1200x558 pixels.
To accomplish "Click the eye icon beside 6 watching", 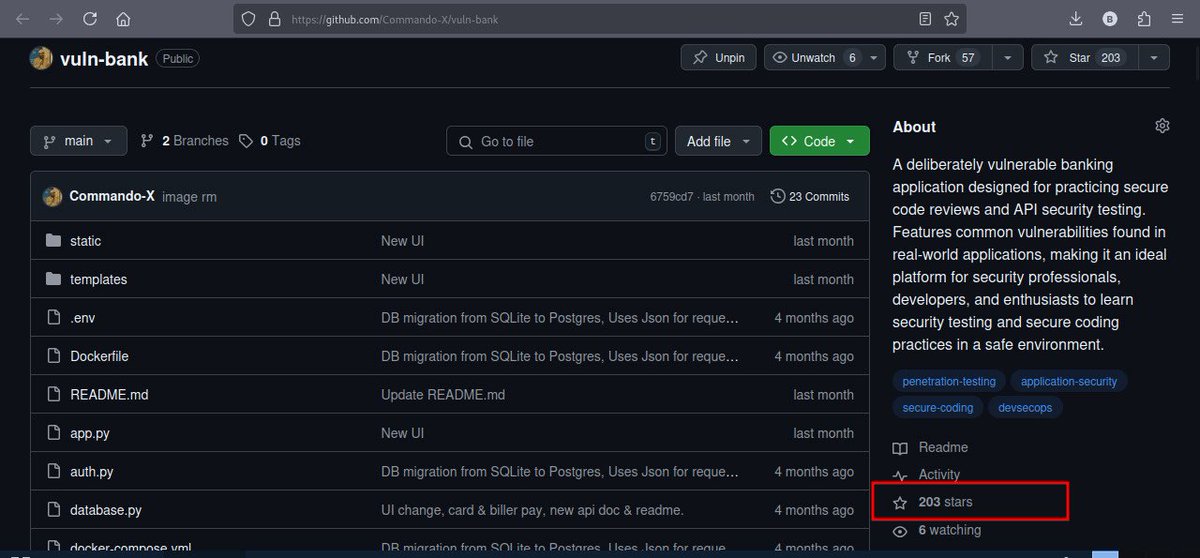I will coord(900,530).
